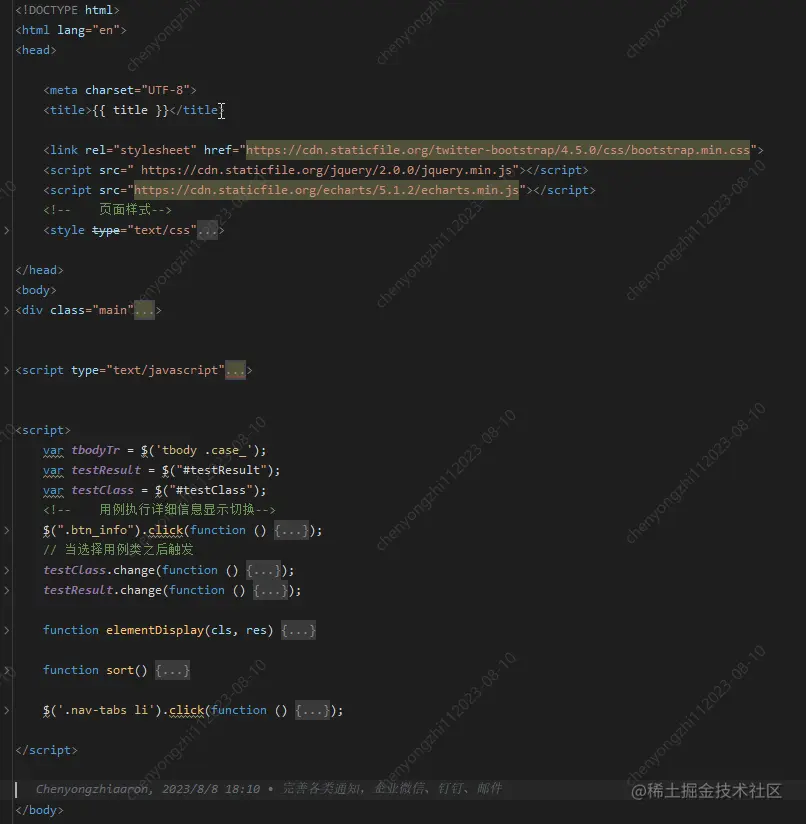Screen dimensions: 806x824
Task: Expand the folded .btn_info click function
Action: (x=6, y=530)
